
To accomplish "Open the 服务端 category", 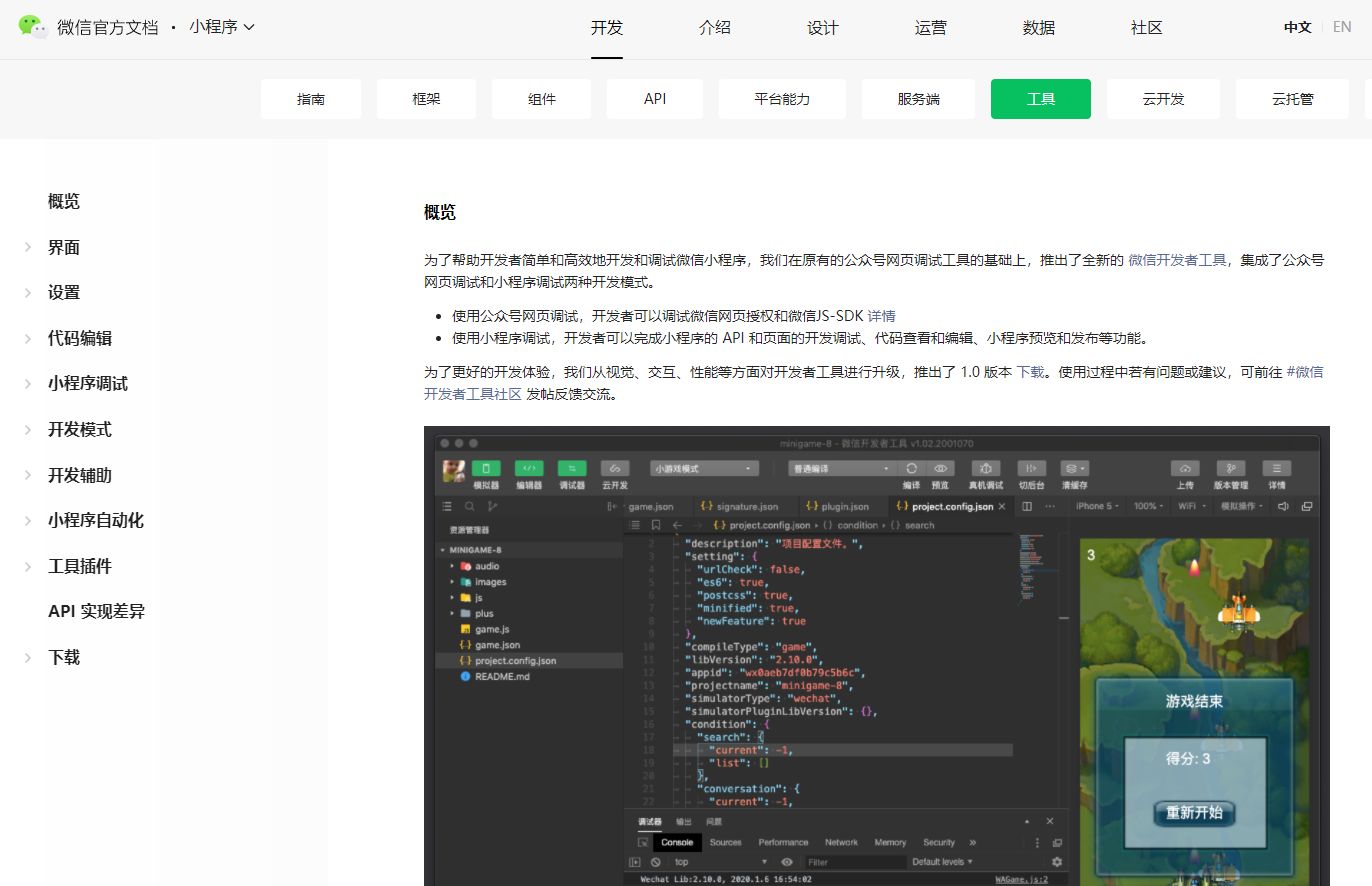I will coord(918,99).
